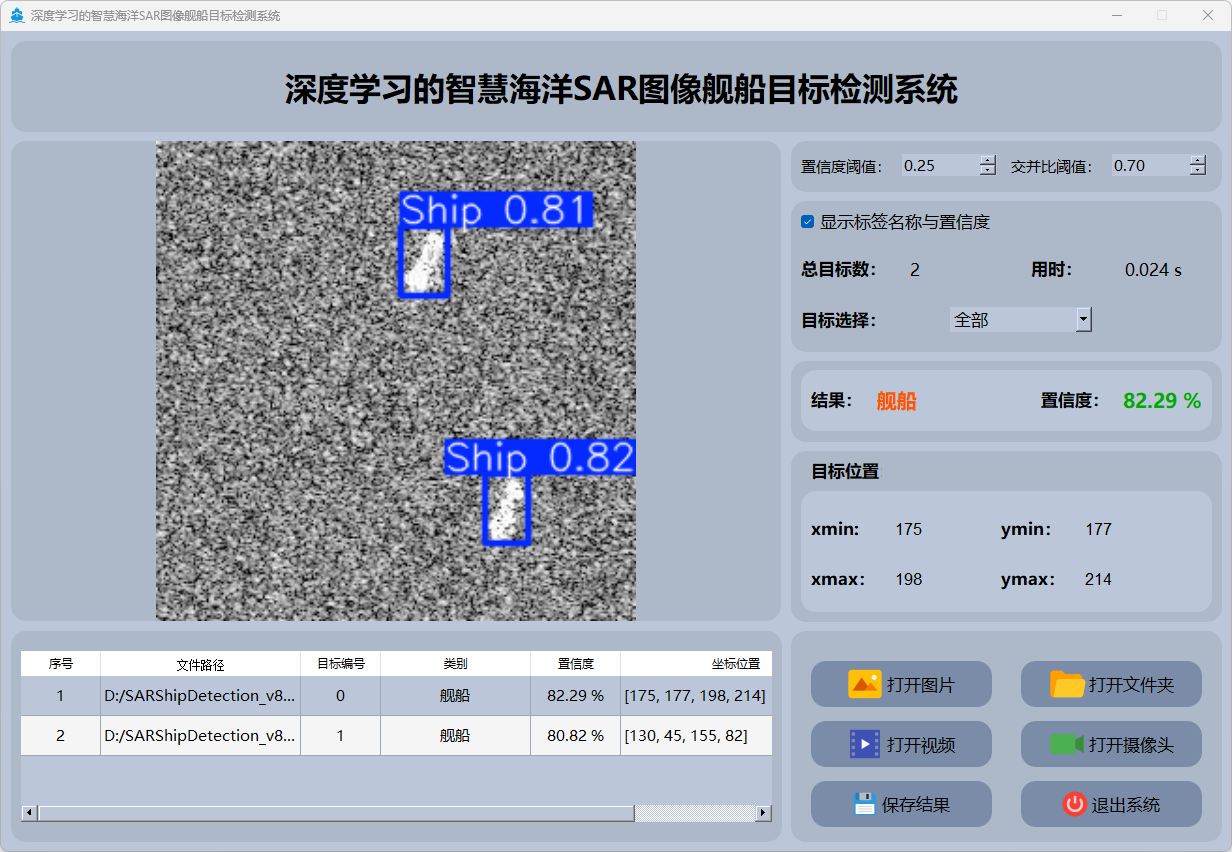Viewport: 1232px width, 852px height.
Task: Click the 置信度 column header
Action: (575, 664)
